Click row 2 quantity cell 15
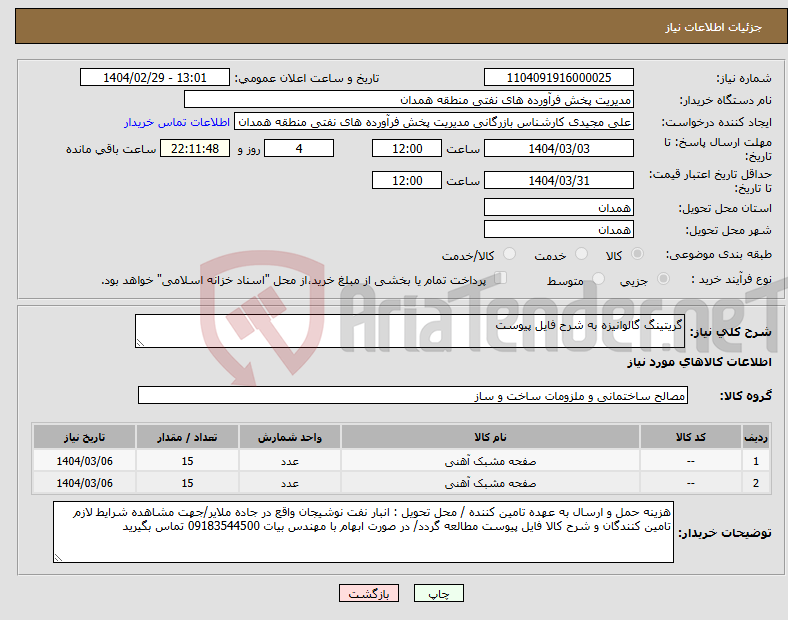 187,483
